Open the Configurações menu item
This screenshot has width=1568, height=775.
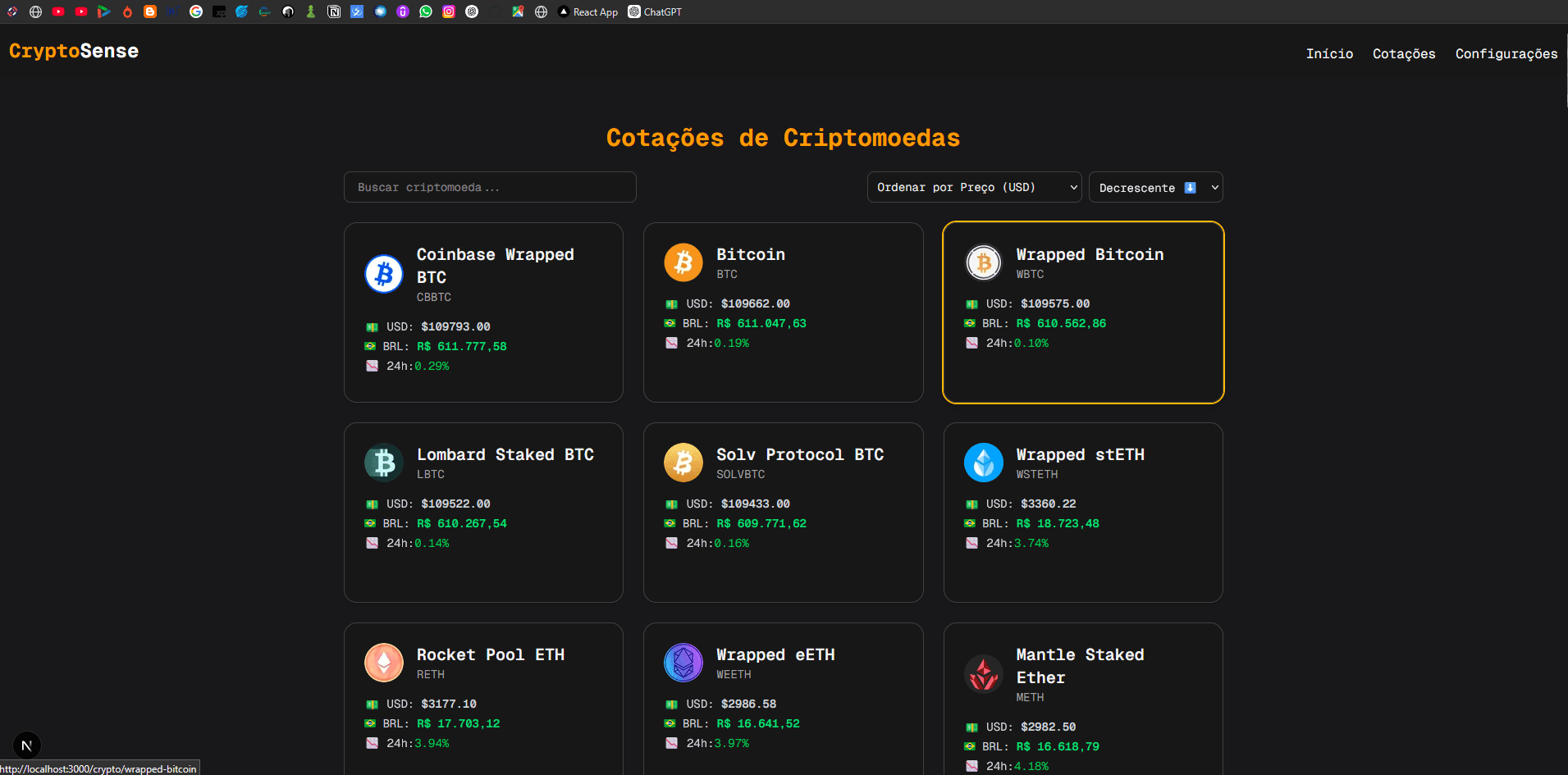[x=1506, y=53]
